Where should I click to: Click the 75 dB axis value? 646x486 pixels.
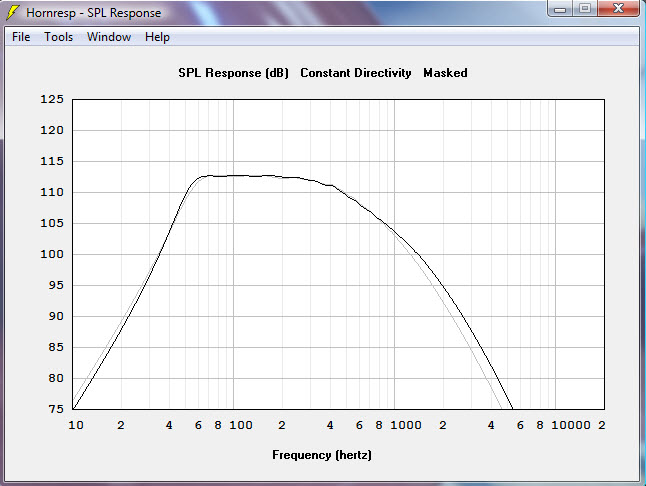pyautogui.click(x=56, y=409)
